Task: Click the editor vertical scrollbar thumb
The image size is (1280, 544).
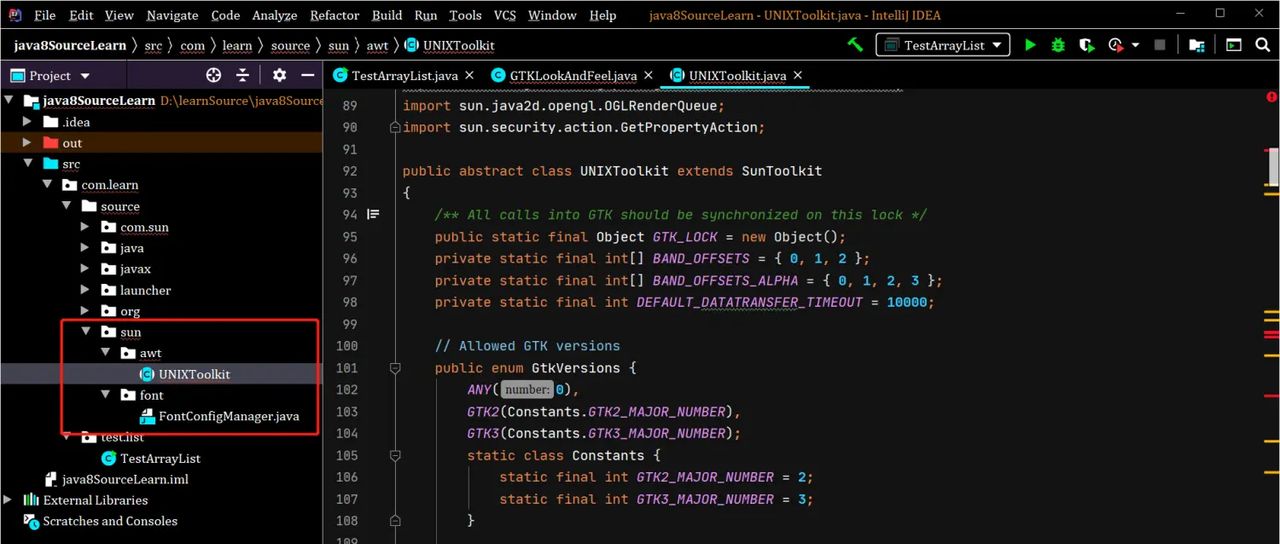Action: [x=1274, y=166]
